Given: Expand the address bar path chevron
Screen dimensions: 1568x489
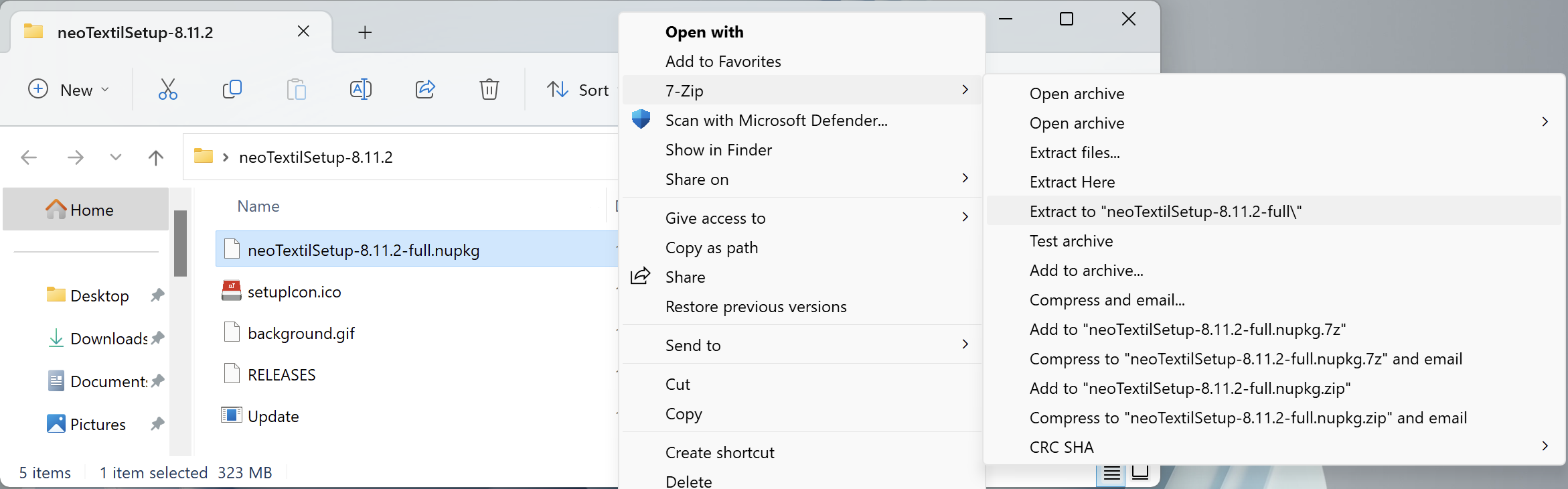Looking at the screenshot, I should tap(226, 157).
